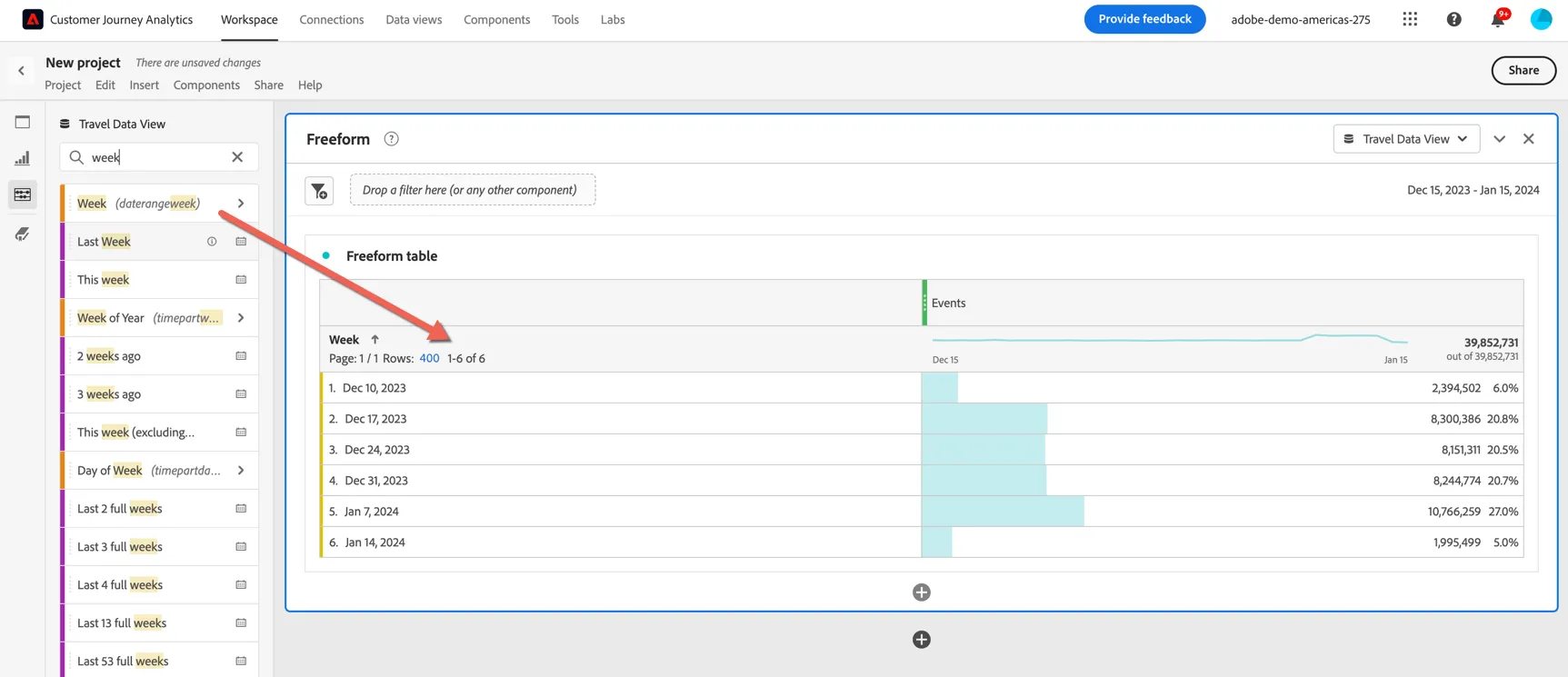Click the Freeform table color dot

(x=326, y=256)
